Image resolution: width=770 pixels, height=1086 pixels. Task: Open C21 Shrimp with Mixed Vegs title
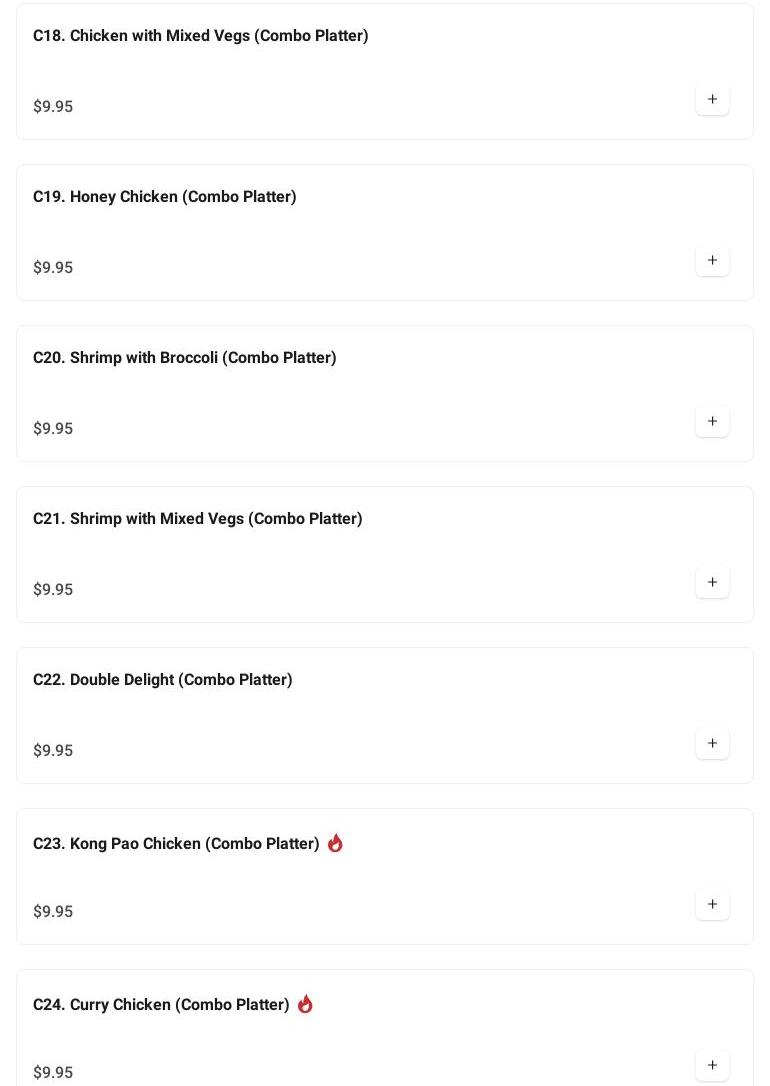tap(197, 519)
